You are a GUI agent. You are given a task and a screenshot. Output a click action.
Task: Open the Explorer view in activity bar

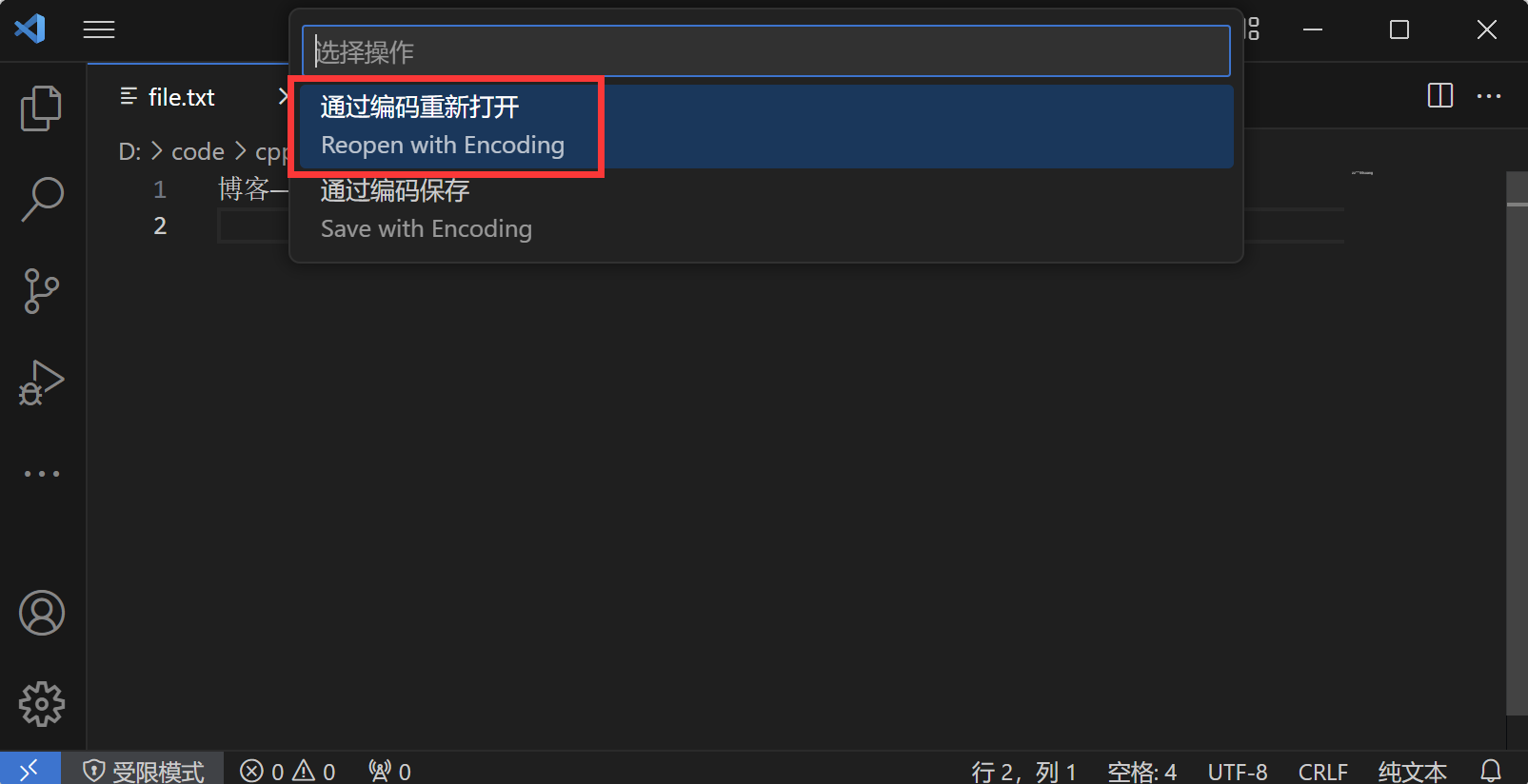click(x=41, y=108)
